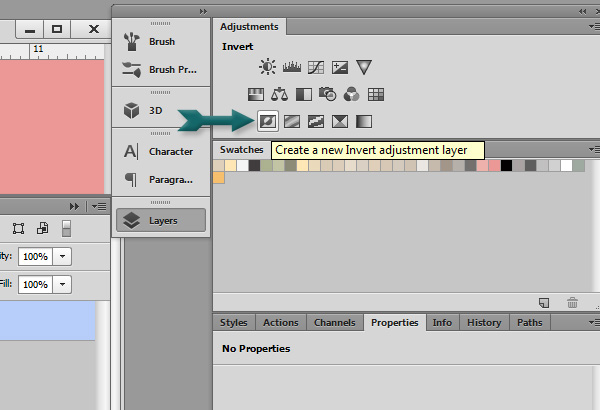Viewport: 600px width, 410px height.
Task: Add a Vibrance adjustment layer
Action: 364,67
